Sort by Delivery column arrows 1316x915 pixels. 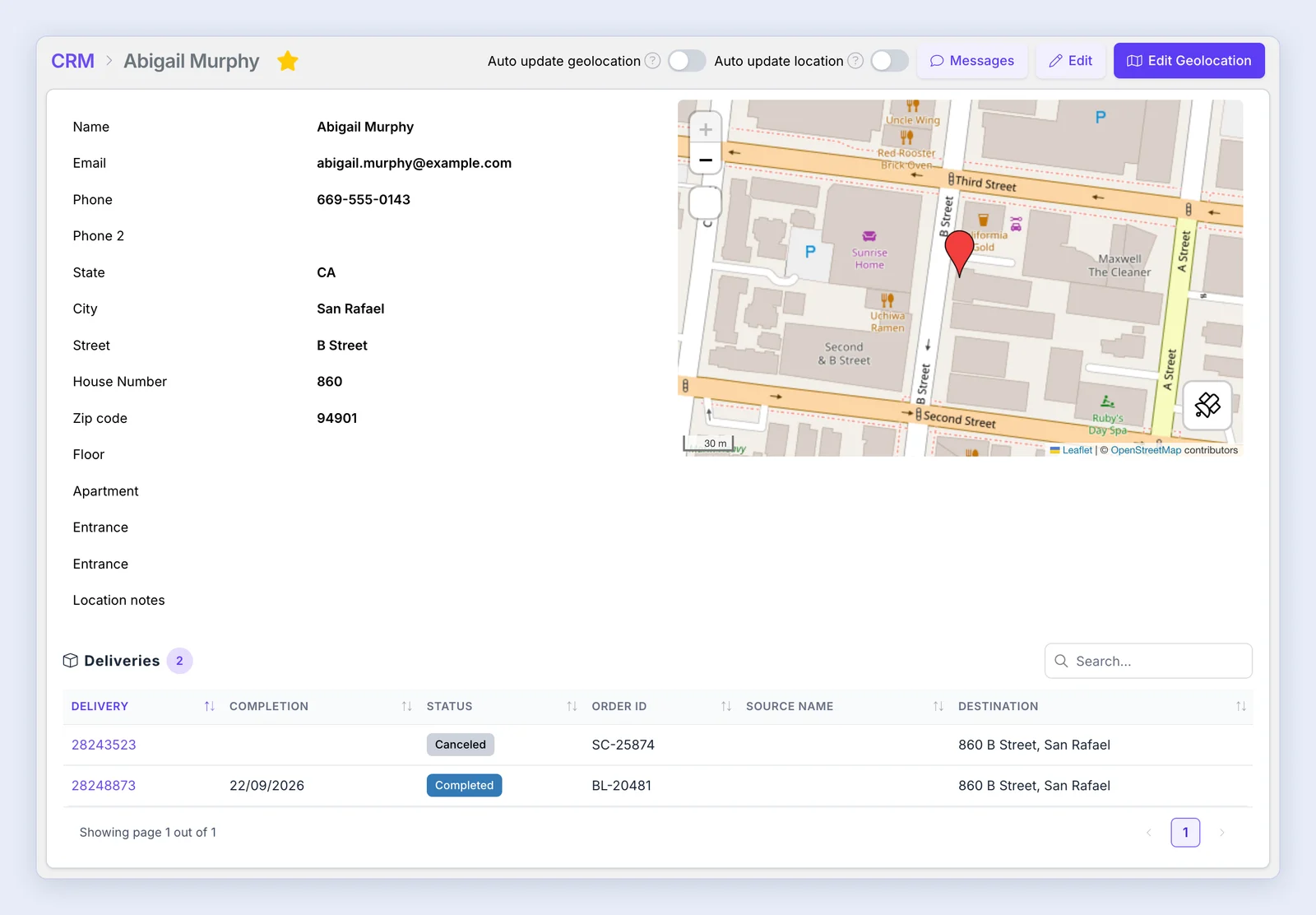click(209, 707)
